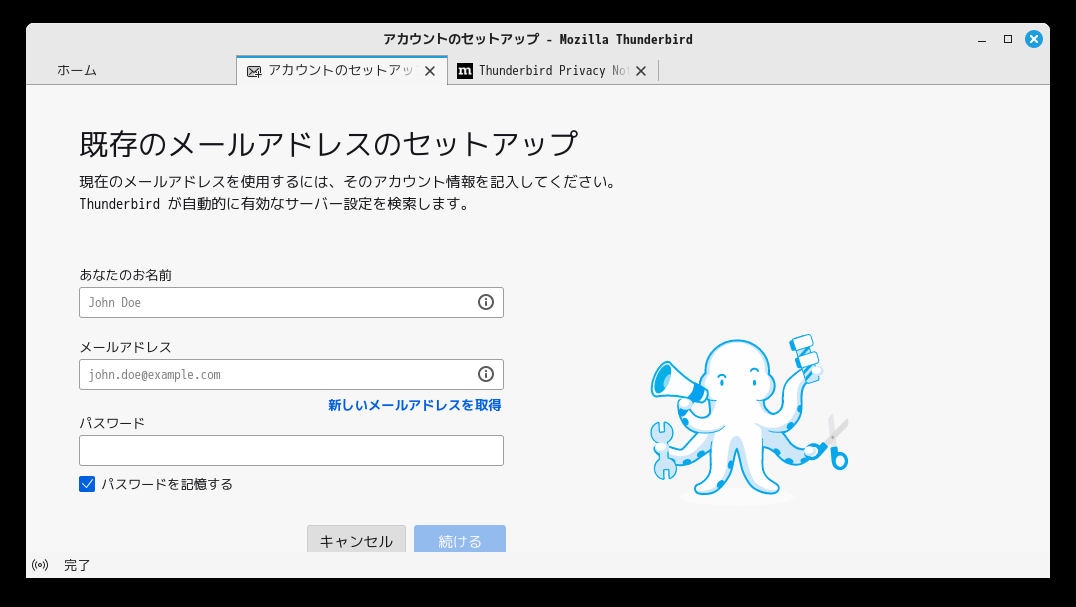Focus the パスワード input field
The height and width of the screenshot is (607, 1076).
pos(291,451)
